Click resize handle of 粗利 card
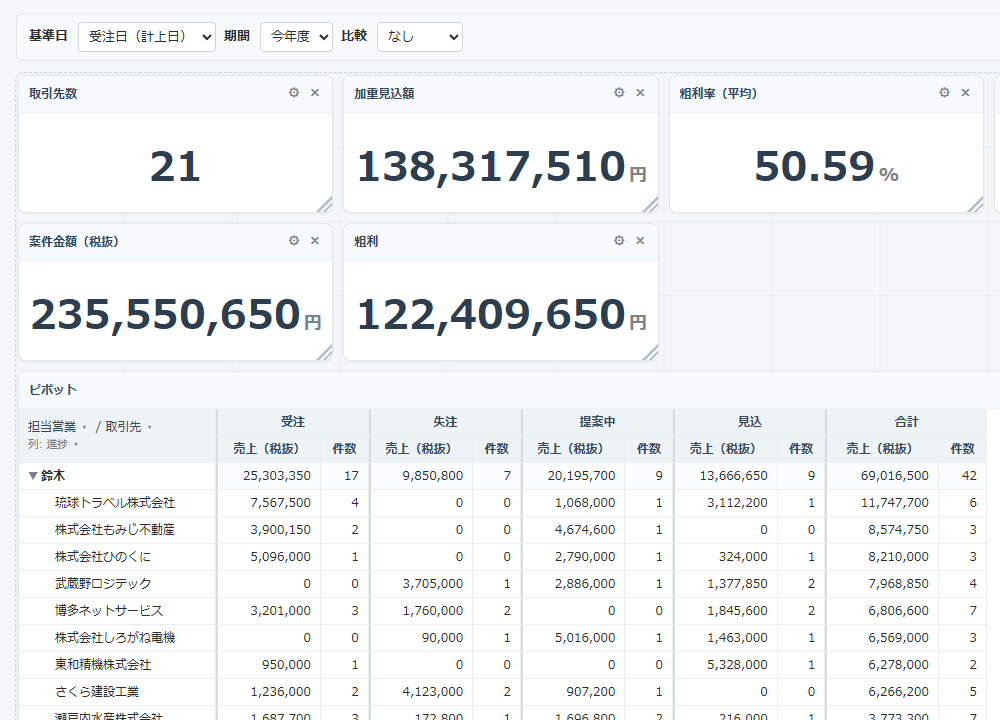Image resolution: width=1000 pixels, height=720 pixels. pyautogui.click(x=650, y=352)
